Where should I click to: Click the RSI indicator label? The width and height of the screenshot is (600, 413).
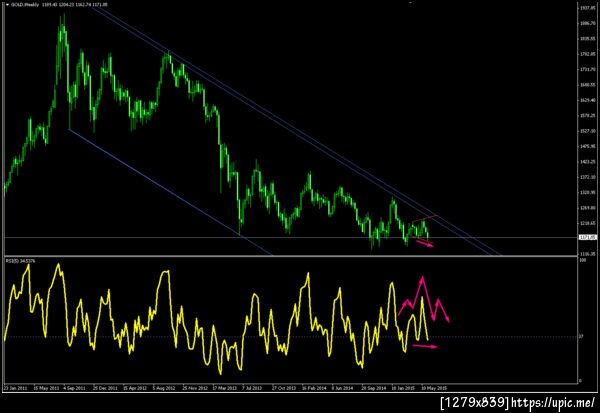(x=20, y=261)
